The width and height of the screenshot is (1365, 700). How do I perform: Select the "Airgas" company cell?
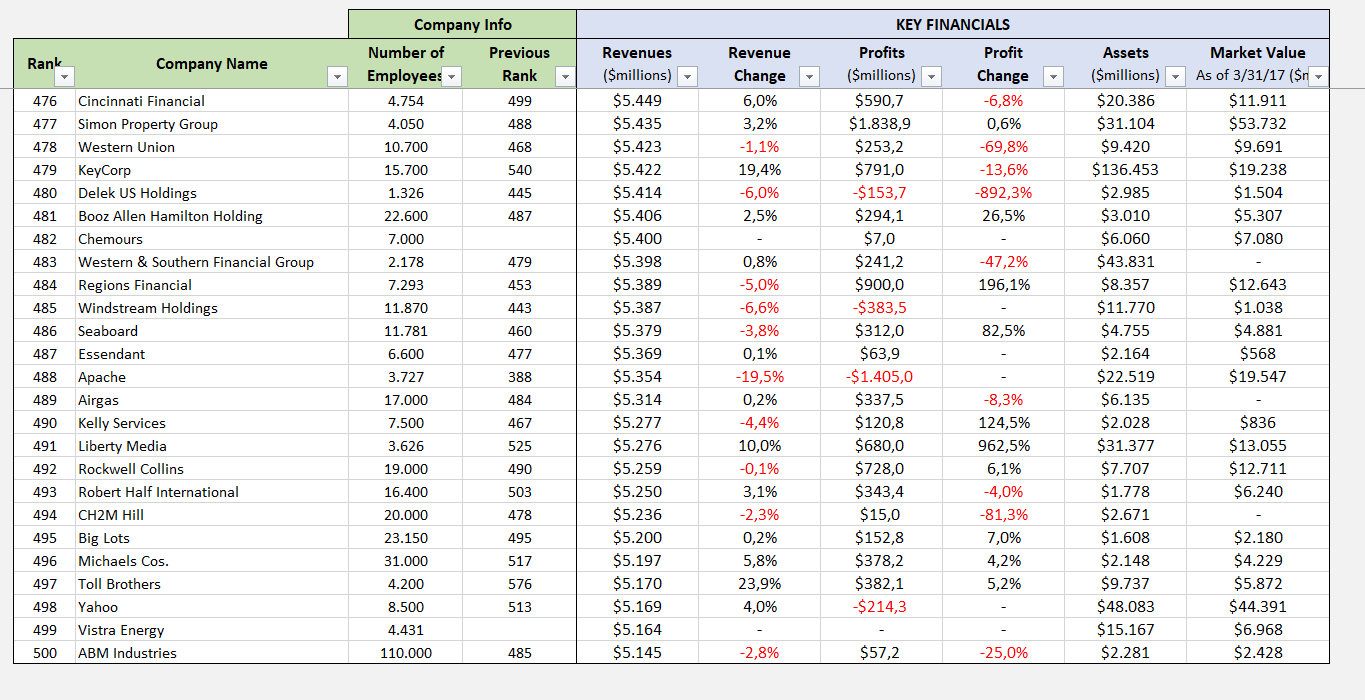(212, 400)
